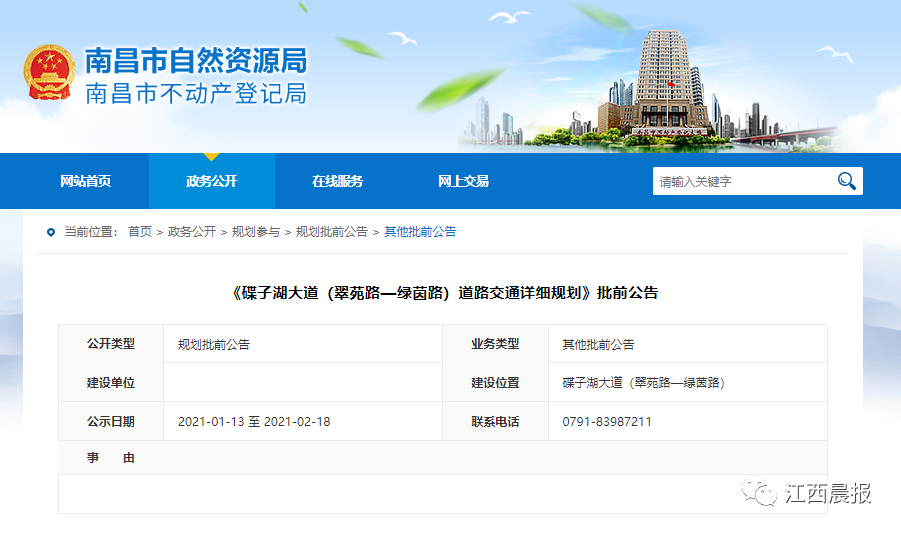Click the magnifier search icon
The image size is (901, 533).
click(846, 181)
